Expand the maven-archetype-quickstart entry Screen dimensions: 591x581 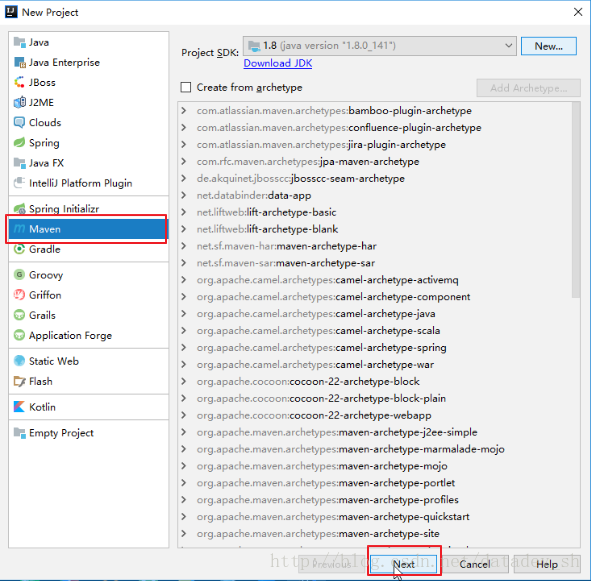pyautogui.click(x=184, y=517)
